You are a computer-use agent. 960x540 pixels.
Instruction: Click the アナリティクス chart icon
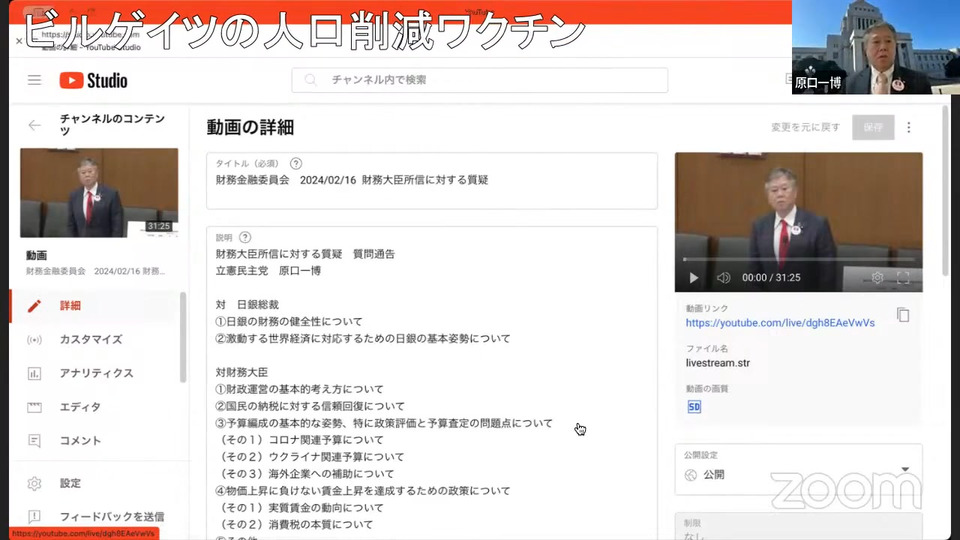(x=34, y=373)
